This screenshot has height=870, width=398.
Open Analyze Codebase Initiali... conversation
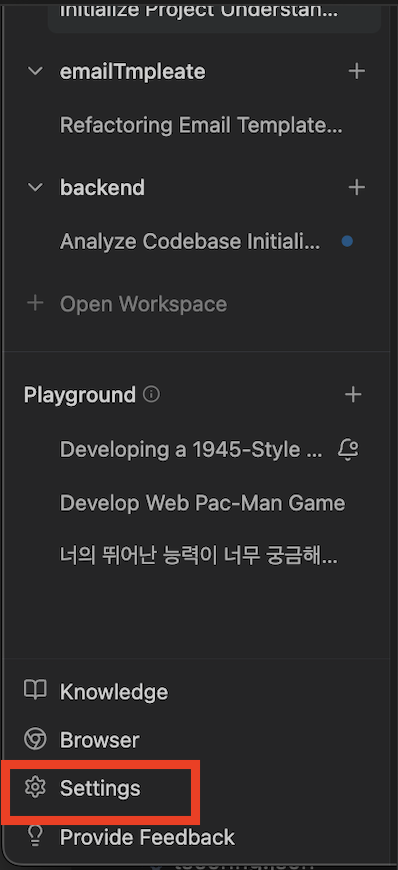[190, 242]
